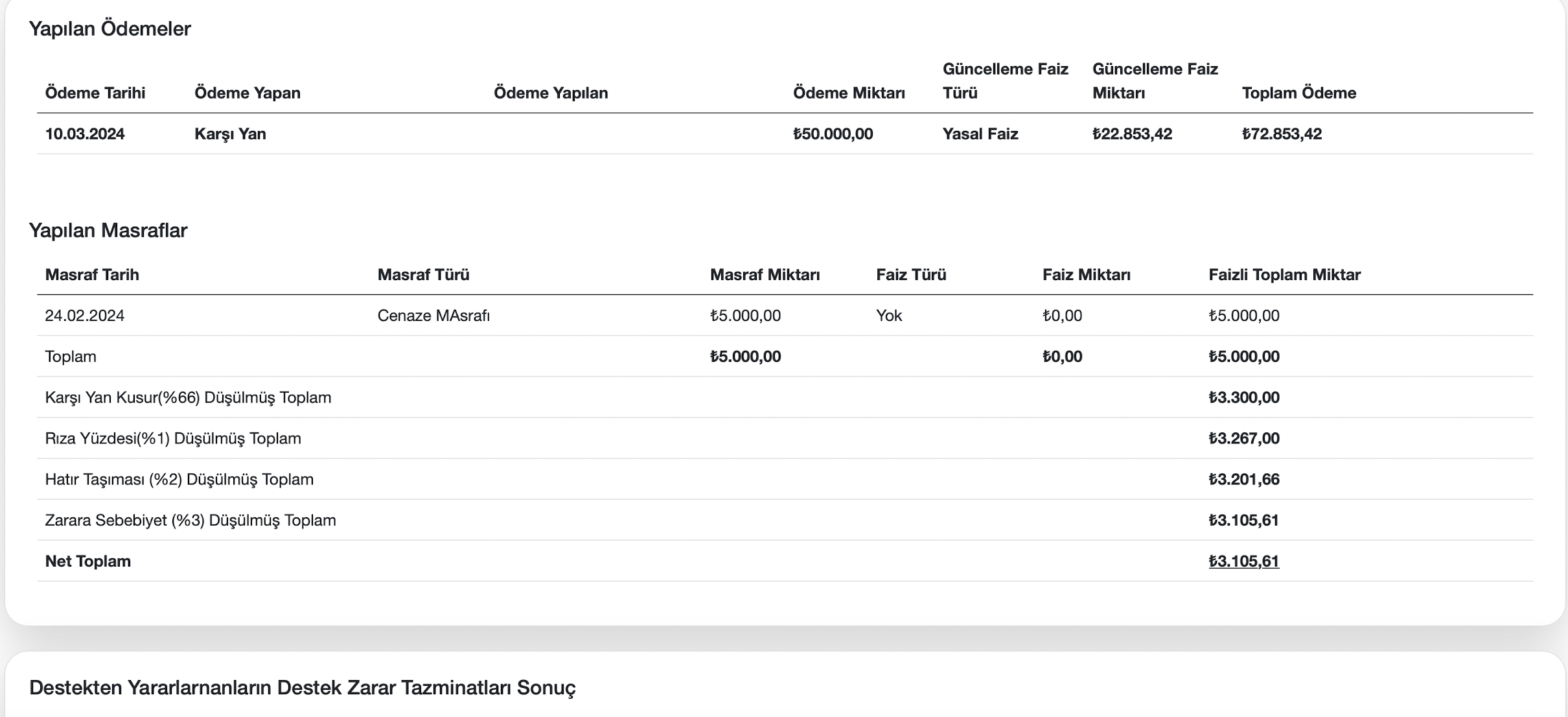Click the Zarara Sebebiyet (%3) row label
The height and width of the screenshot is (717, 1568).
click(190, 520)
